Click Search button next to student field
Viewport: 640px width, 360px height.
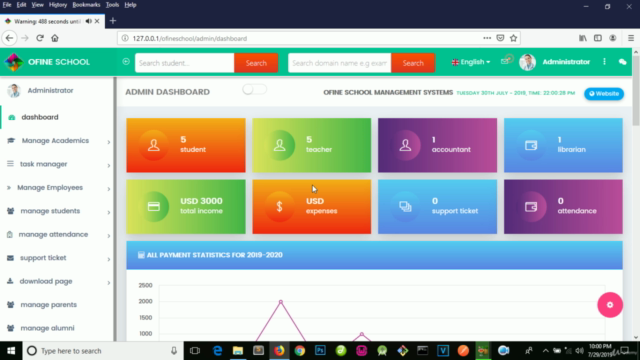click(x=256, y=63)
